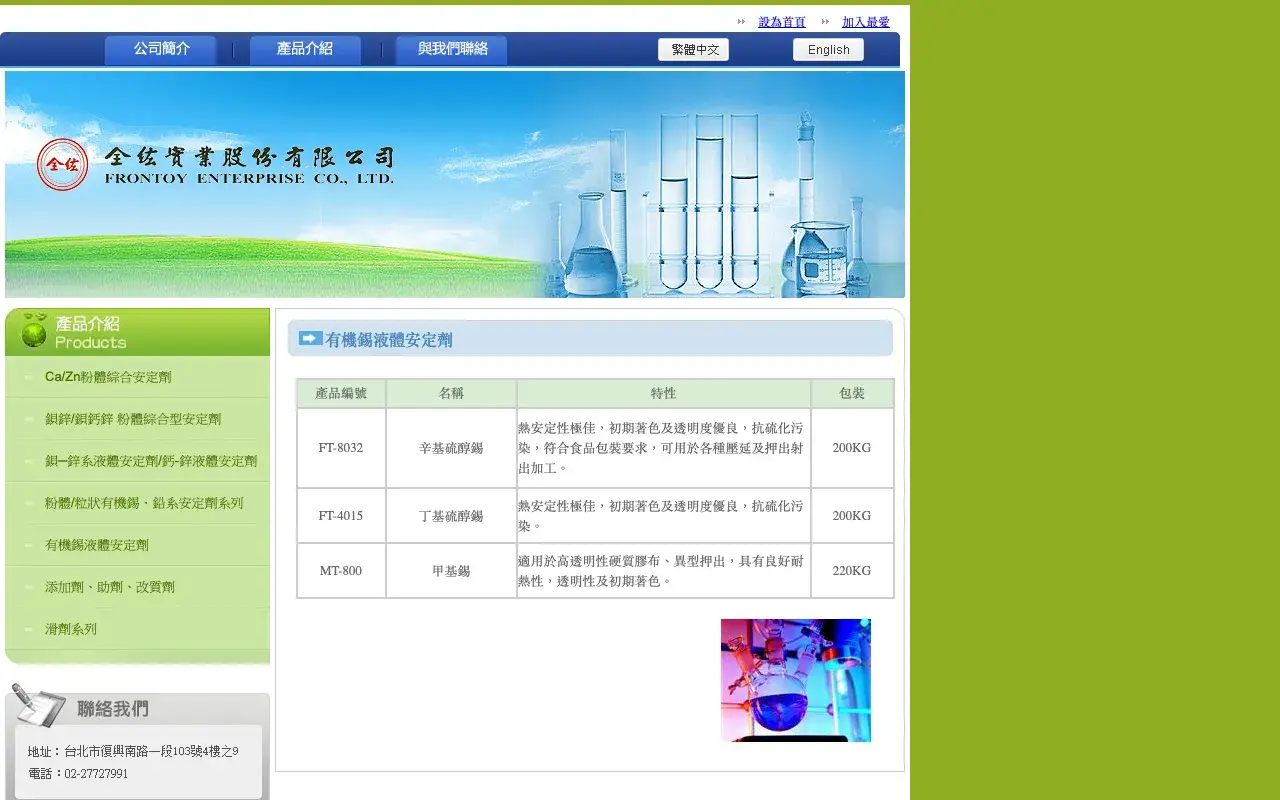This screenshot has width=1280, height=800.
Task: Click the MT-800 description text
Action: tap(661, 571)
